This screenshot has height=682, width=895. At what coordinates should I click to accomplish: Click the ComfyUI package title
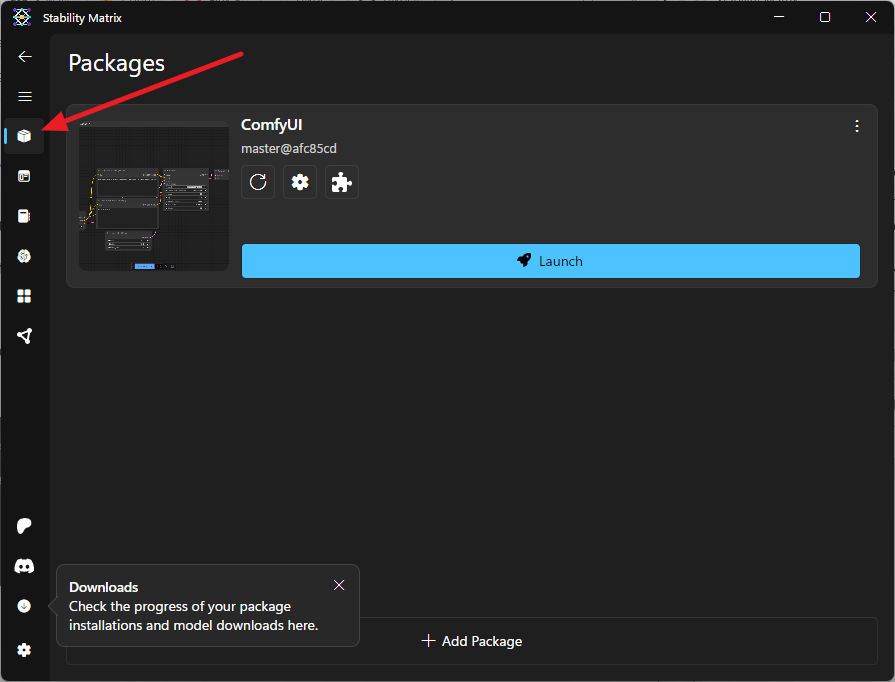pyautogui.click(x=272, y=124)
